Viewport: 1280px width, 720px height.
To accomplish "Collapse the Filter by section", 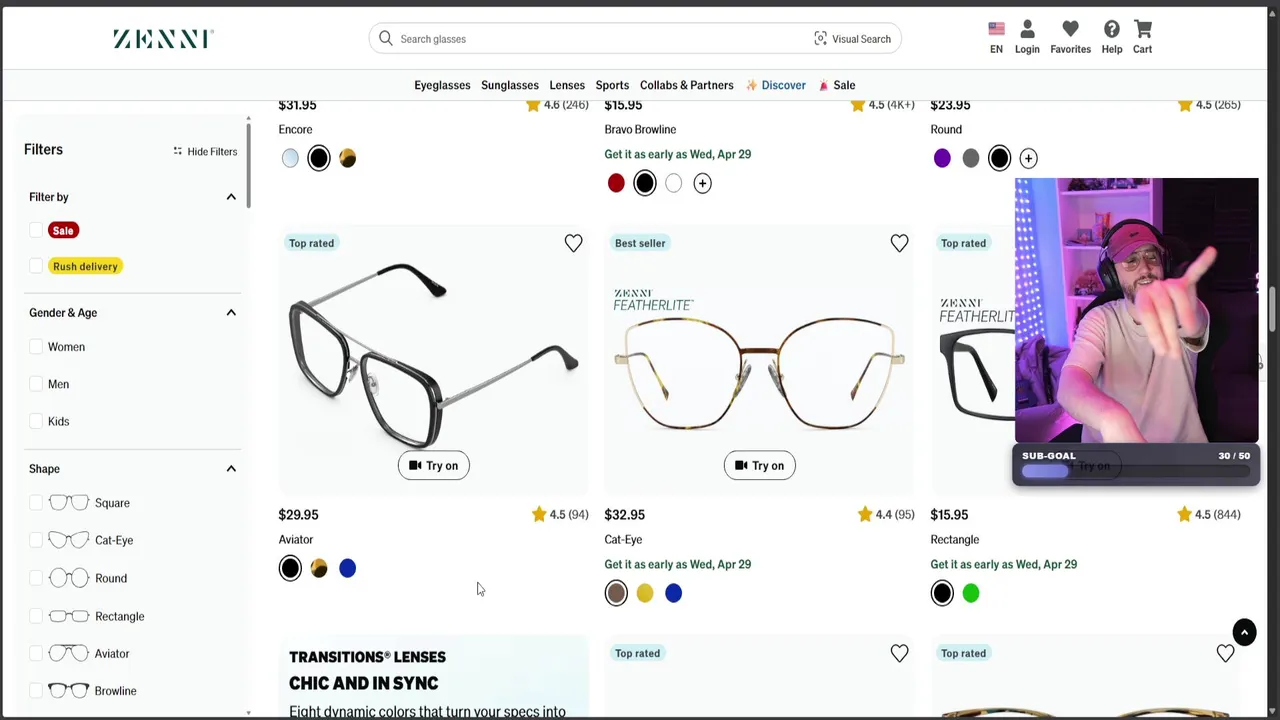I will [x=231, y=197].
